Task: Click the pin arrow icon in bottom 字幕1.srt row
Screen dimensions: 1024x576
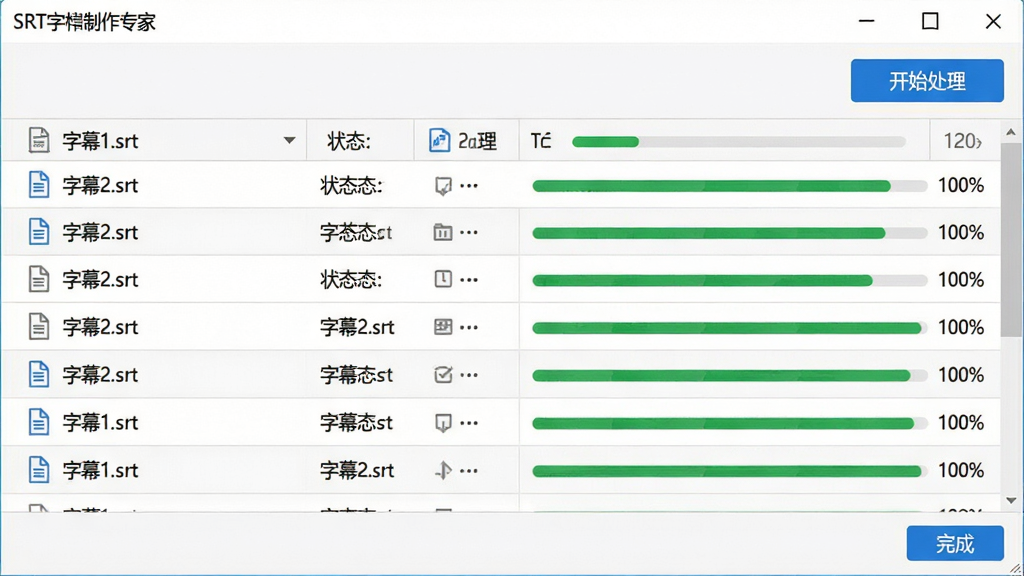Action: click(443, 470)
